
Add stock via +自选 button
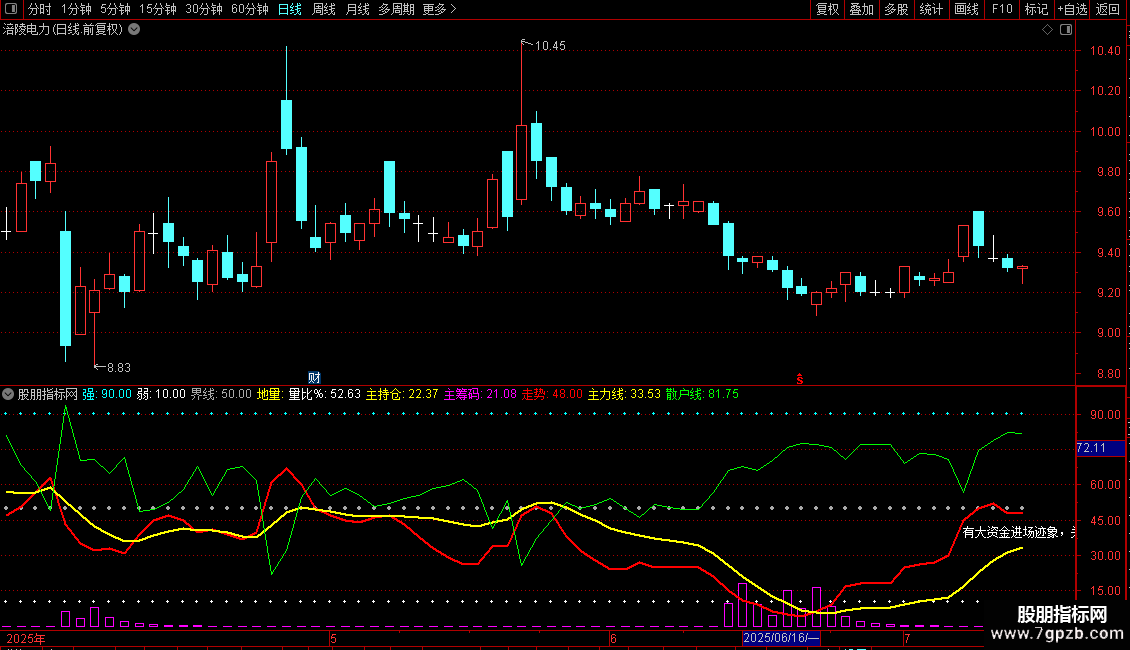[x=1072, y=9]
